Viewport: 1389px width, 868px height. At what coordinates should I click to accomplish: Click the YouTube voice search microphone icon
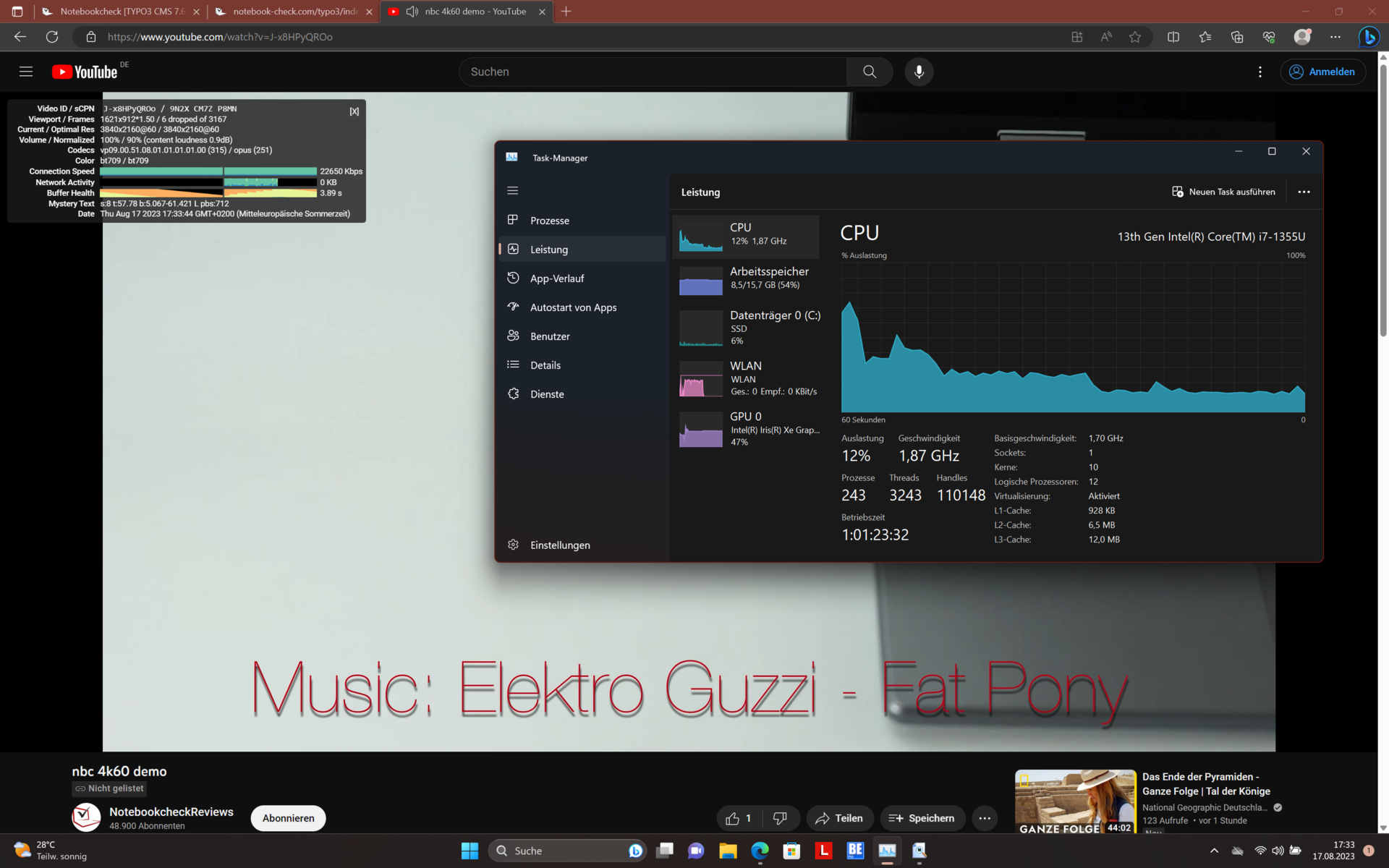point(919,72)
